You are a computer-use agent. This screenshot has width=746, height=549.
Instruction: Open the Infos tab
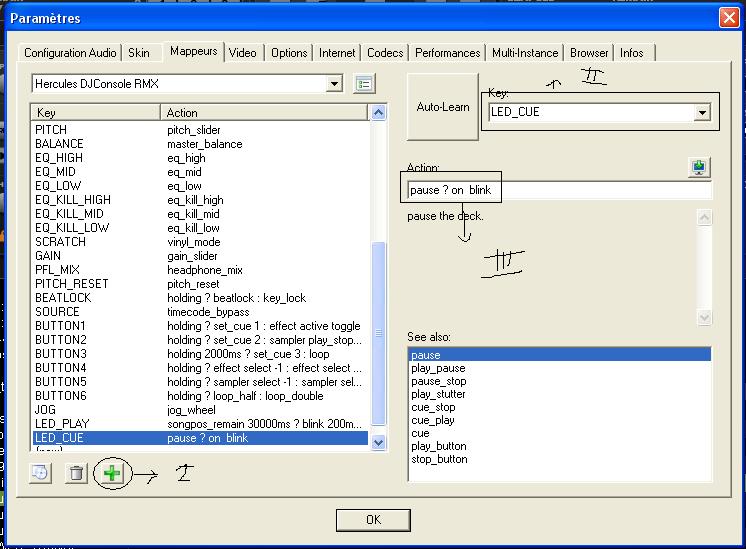coord(632,53)
